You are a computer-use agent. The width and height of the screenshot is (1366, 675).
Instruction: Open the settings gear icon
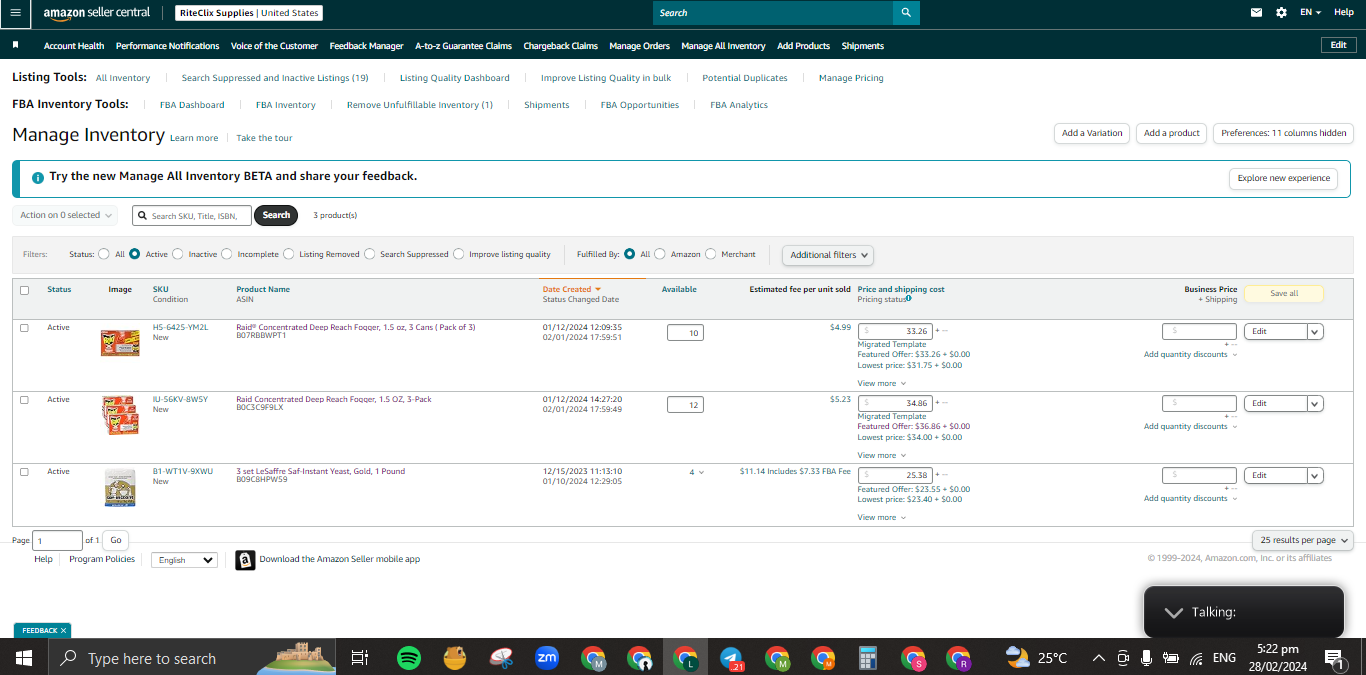(x=1282, y=13)
